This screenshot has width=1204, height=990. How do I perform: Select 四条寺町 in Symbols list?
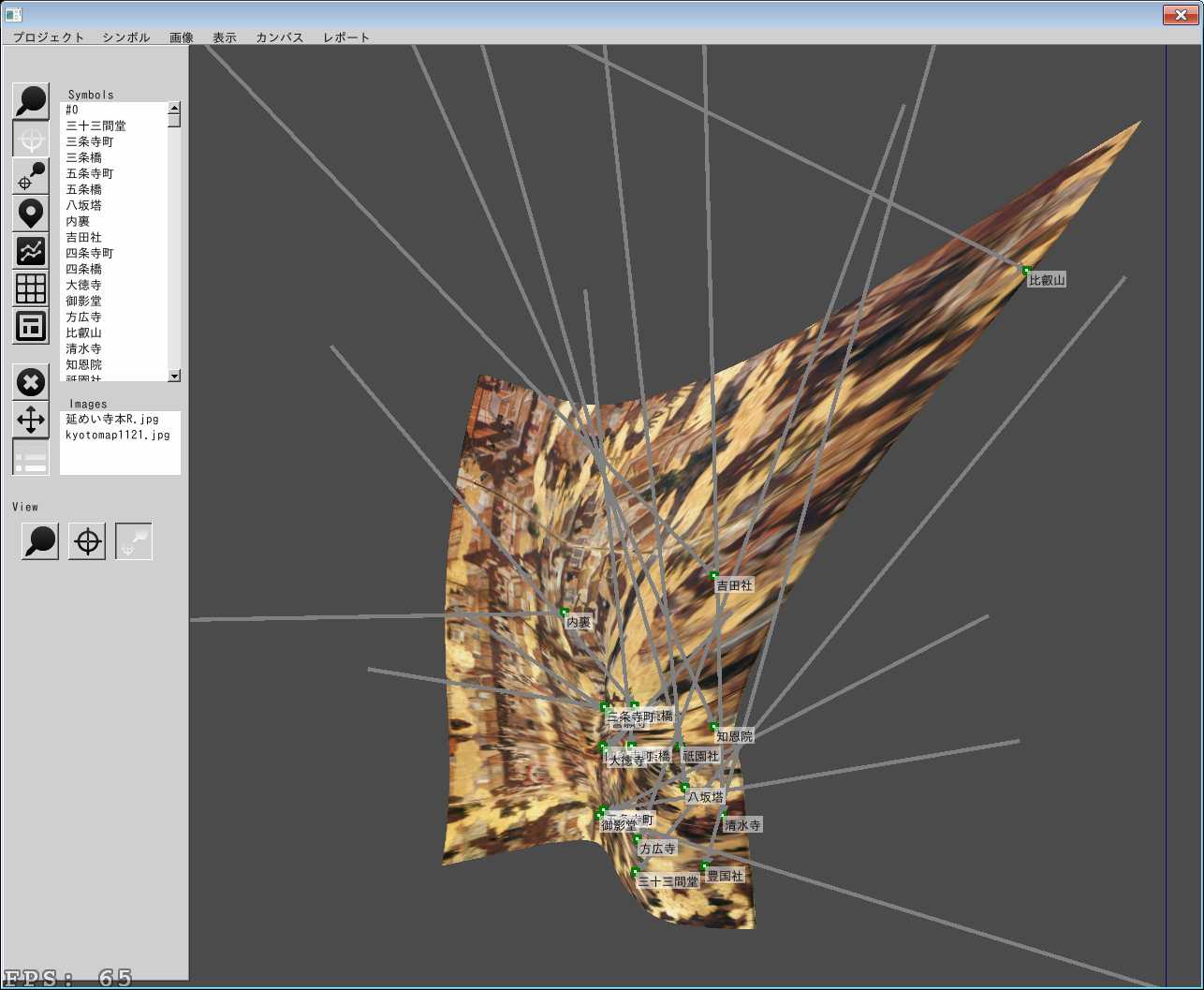point(113,253)
